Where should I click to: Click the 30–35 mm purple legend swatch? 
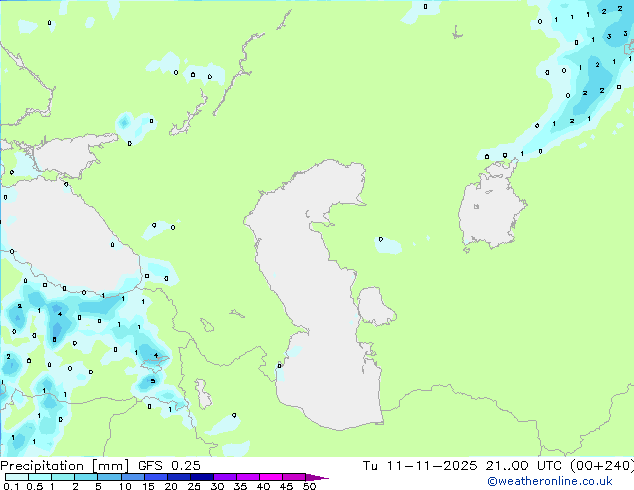(225, 477)
